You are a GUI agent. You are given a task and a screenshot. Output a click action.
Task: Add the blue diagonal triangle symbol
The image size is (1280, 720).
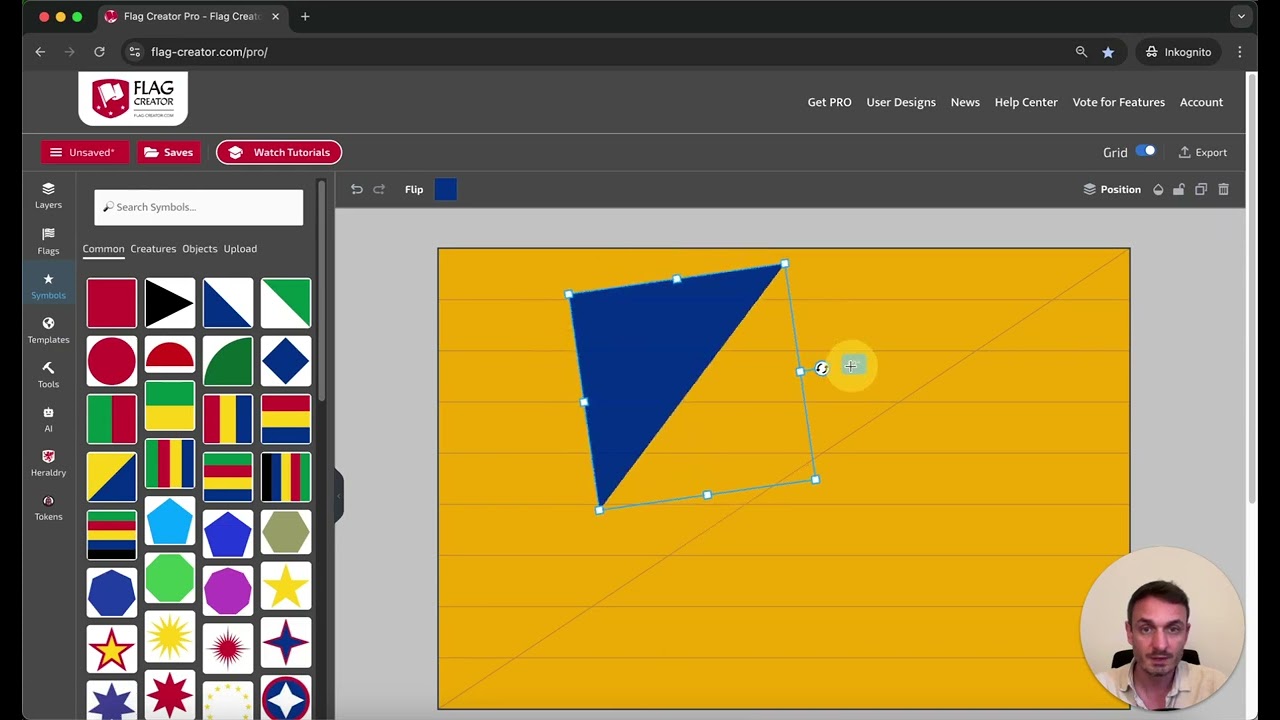[x=227, y=303]
